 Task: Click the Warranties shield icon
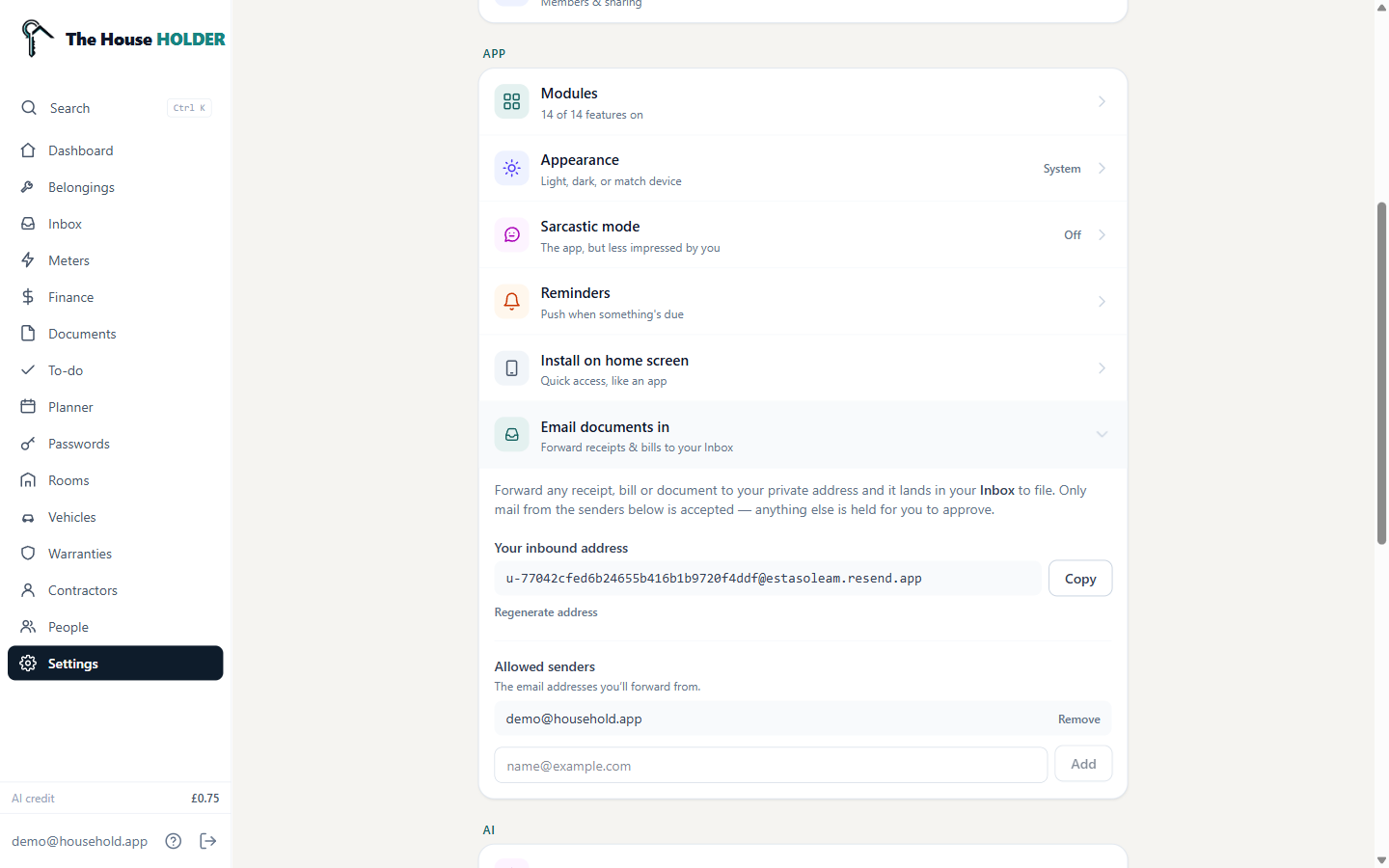coord(28,554)
